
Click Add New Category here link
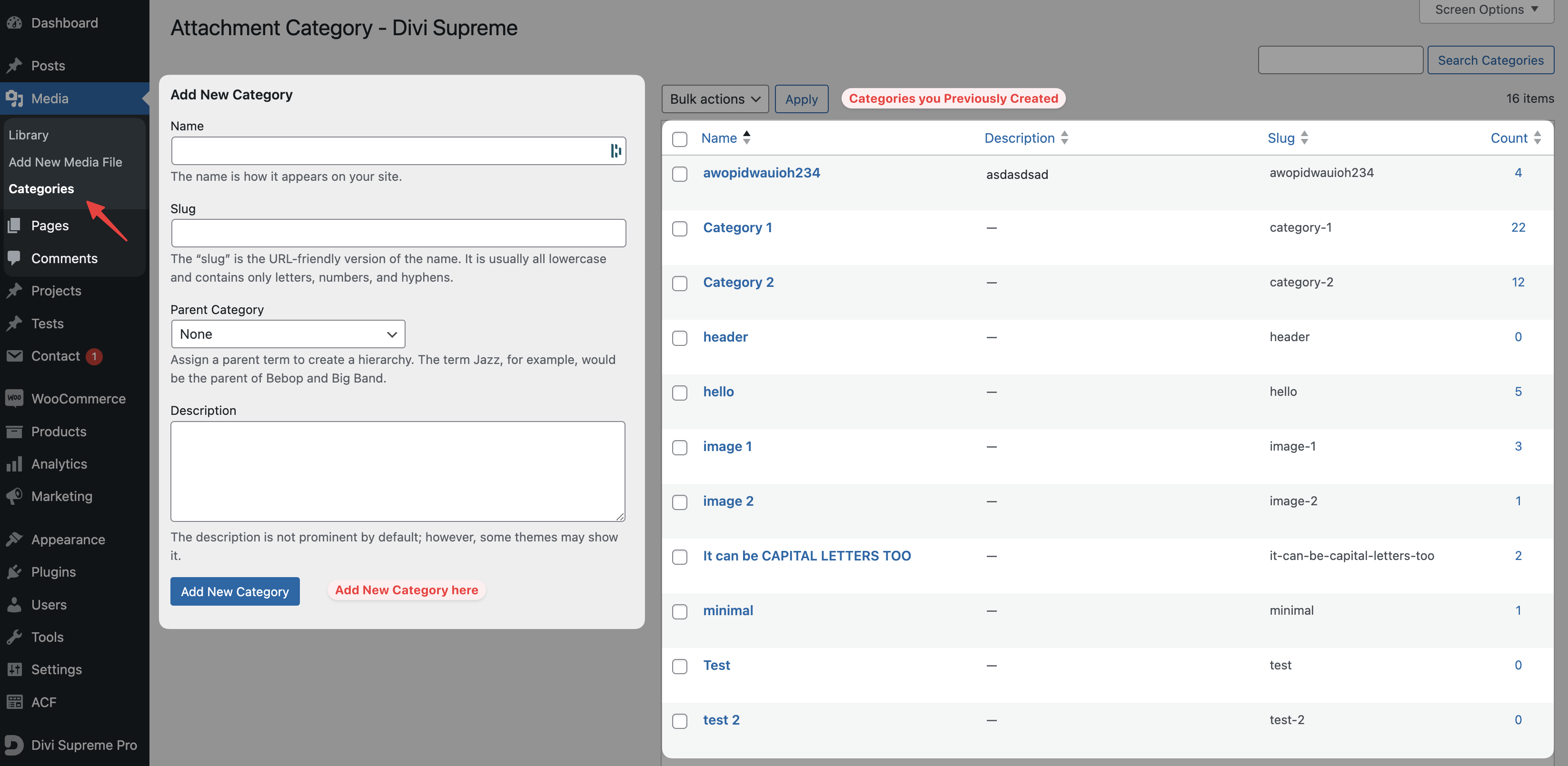tap(407, 589)
